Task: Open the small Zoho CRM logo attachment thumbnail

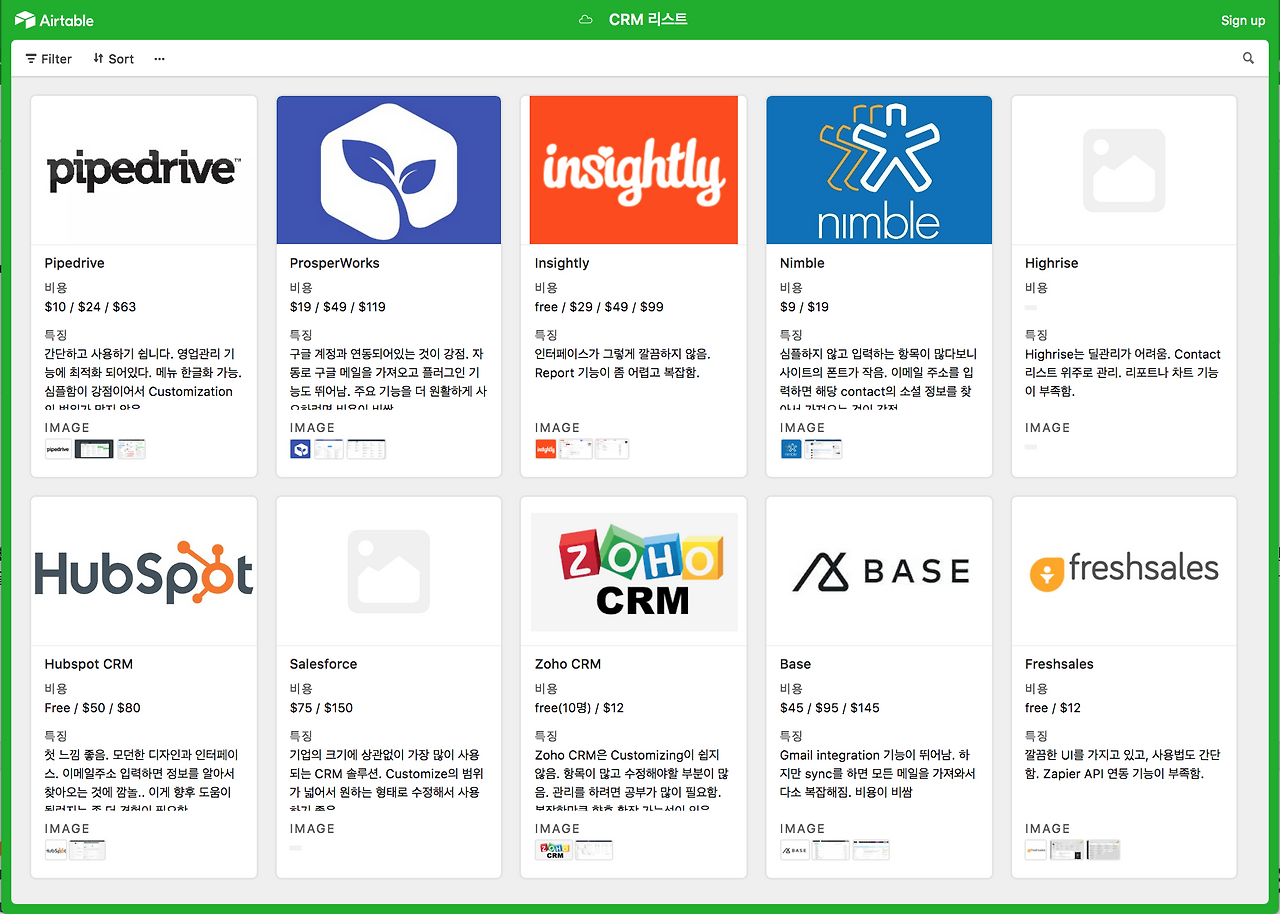Action: (x=554, y=850)
